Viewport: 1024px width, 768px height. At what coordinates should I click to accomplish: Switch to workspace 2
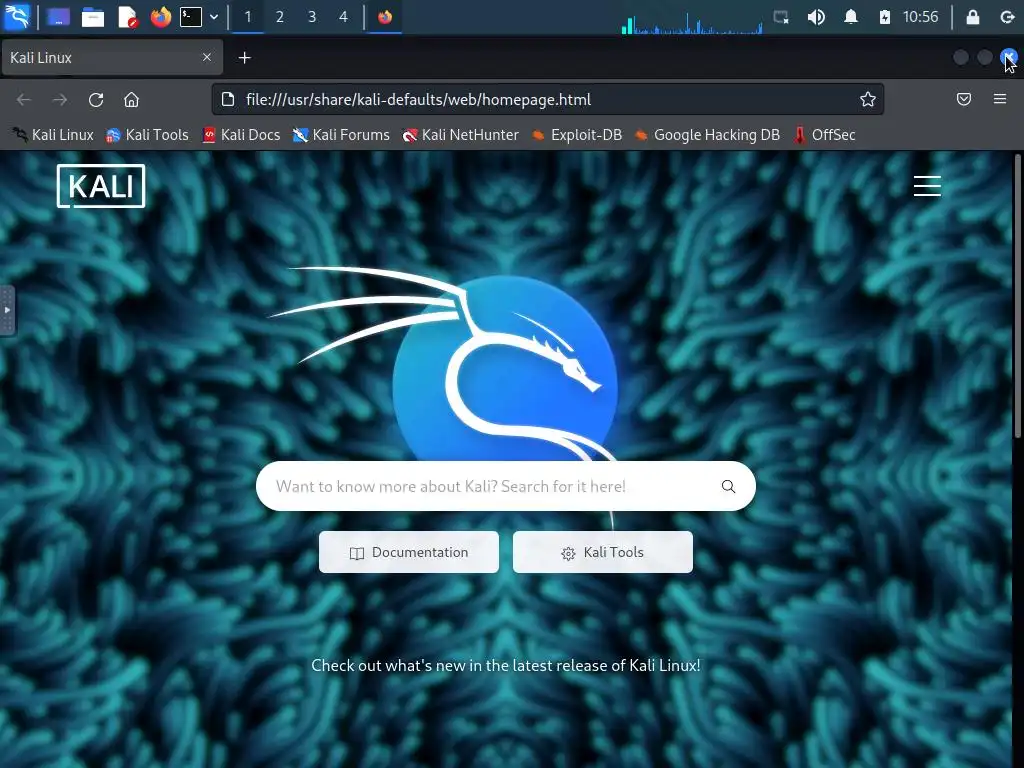280,17
